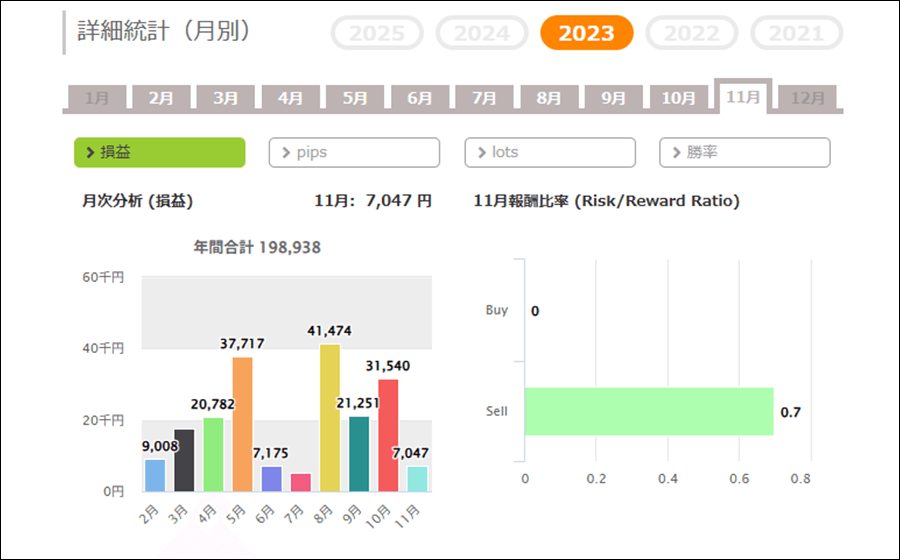Expand the lots statistics option

pos(549,152)
